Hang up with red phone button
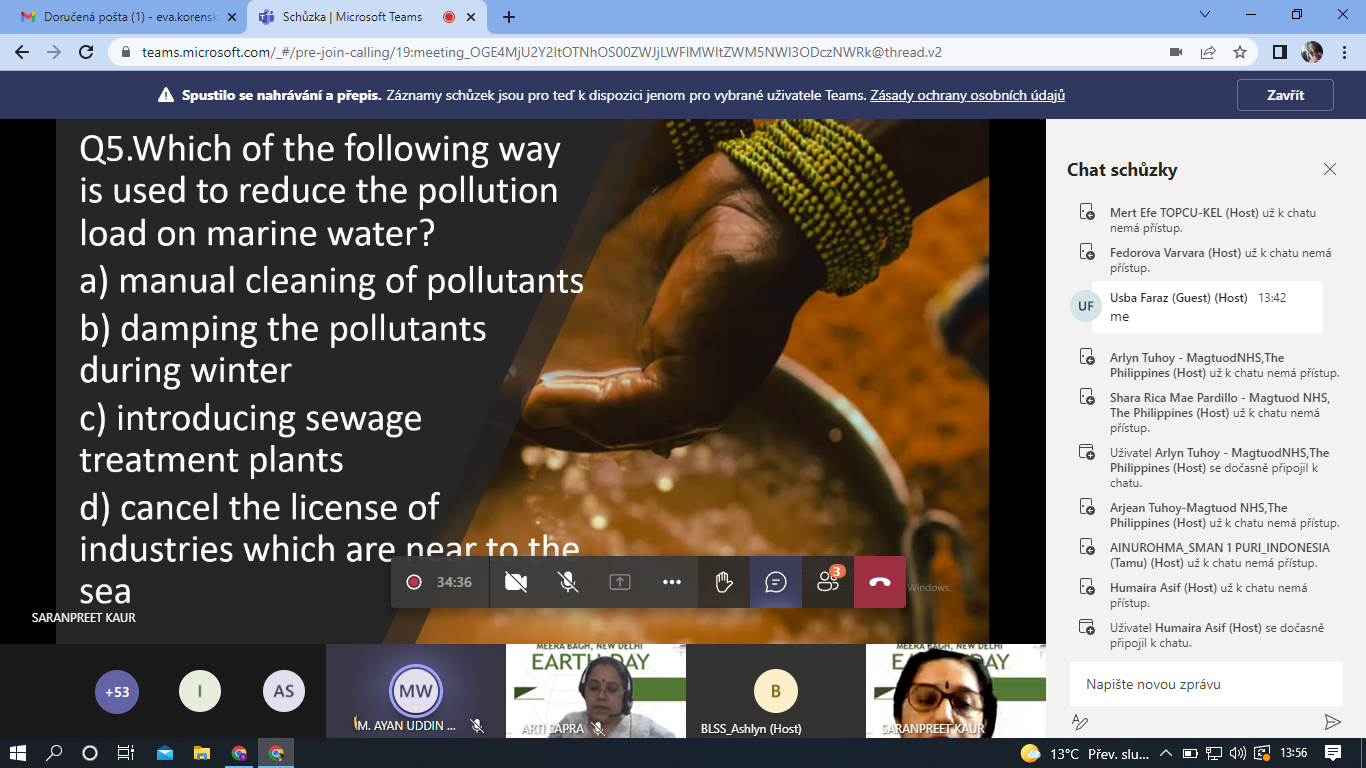This screenshot has height=768, width=1366. pyautogui.click(x=880, y=582)
